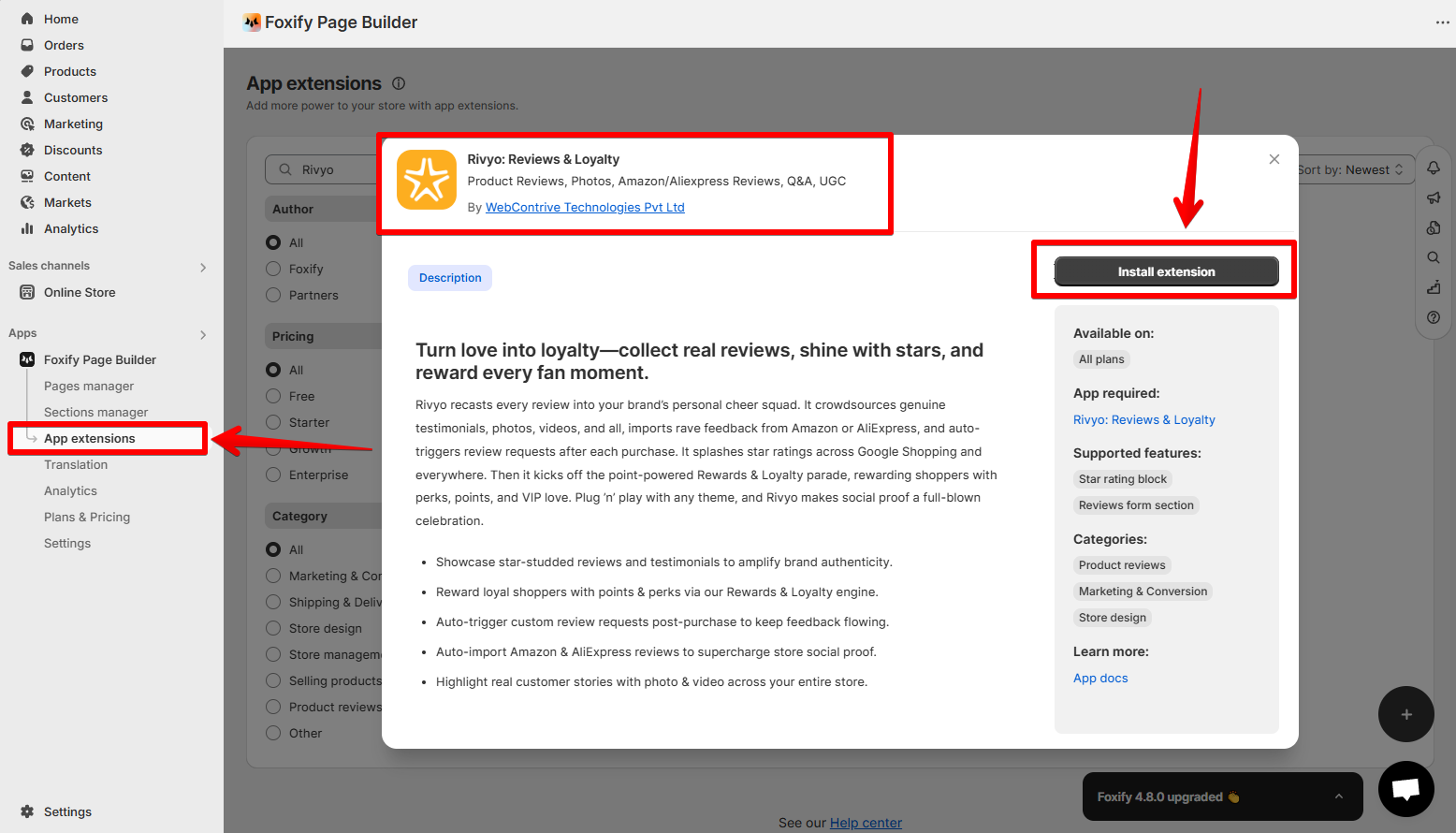
Task: Open Pages manager in sidebar
Action: pos(89,386)
